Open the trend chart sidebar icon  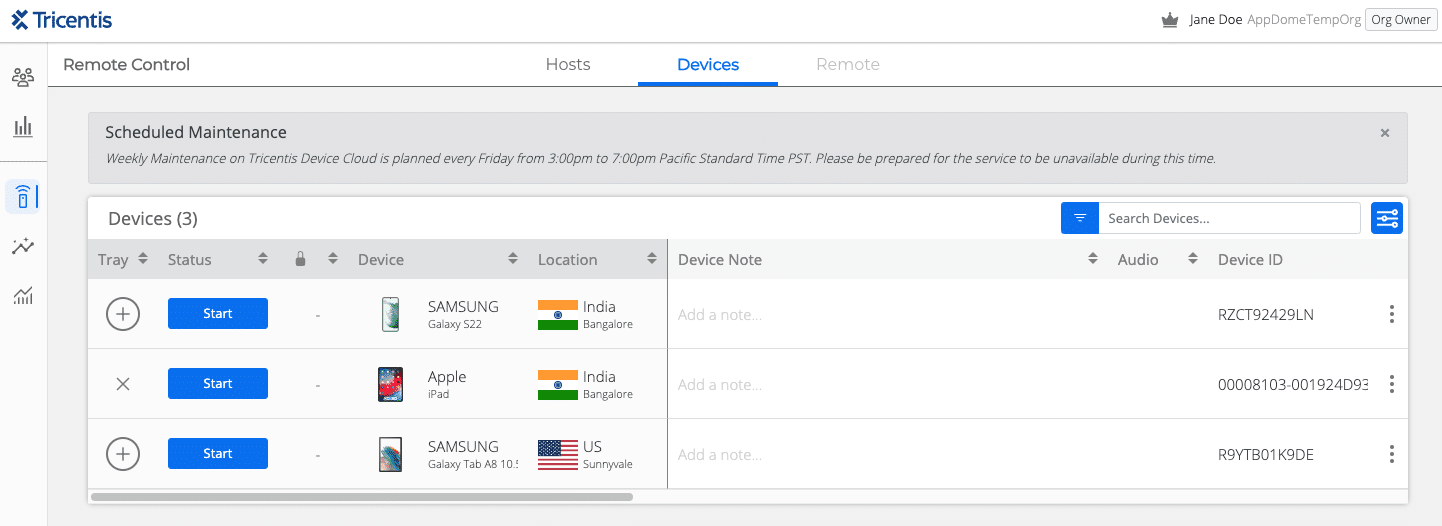23,295
